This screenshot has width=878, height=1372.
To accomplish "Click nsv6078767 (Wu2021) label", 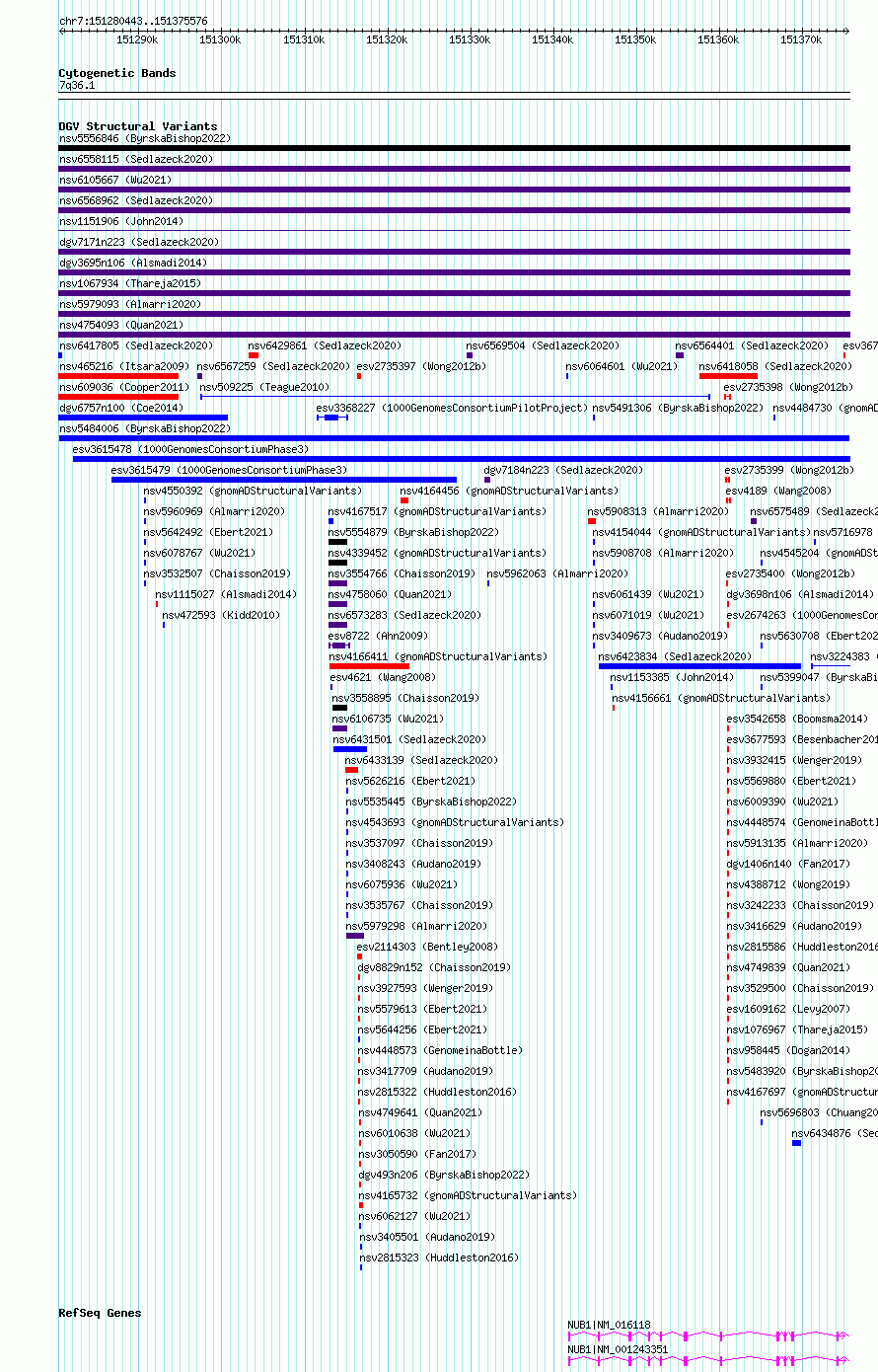I will [x=199, y=554].
